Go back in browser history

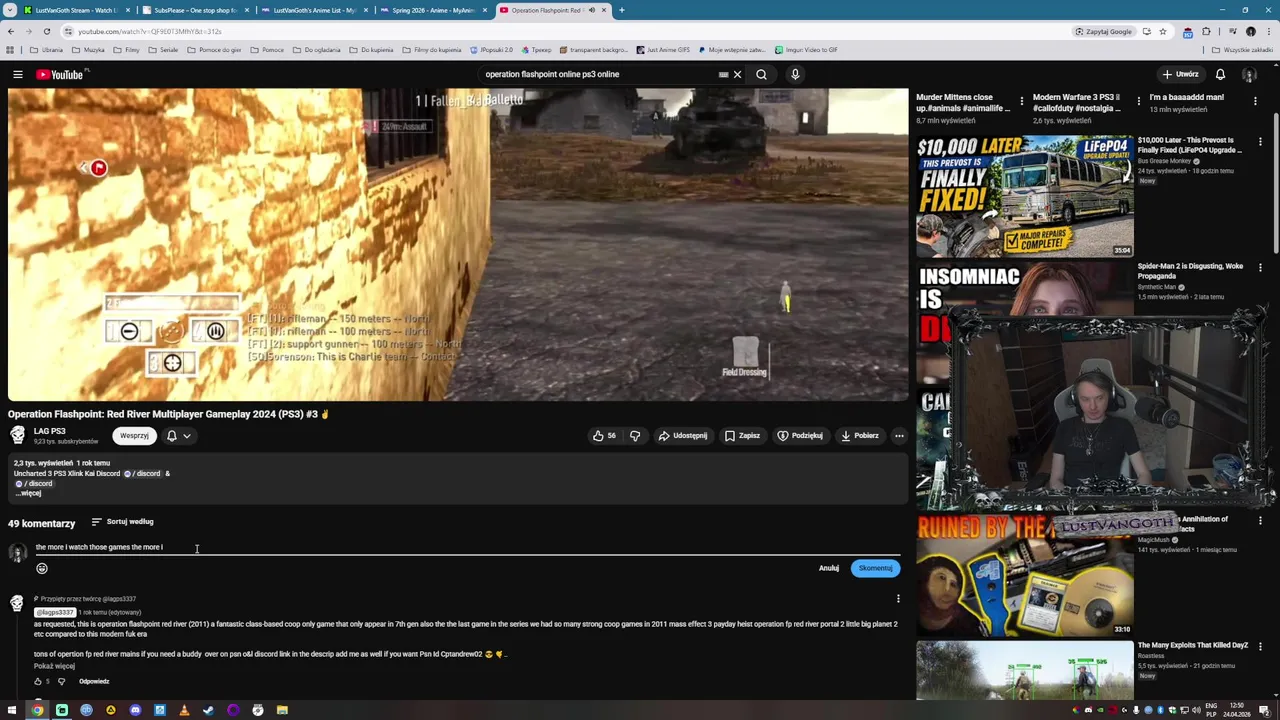(x=11, y=31)
